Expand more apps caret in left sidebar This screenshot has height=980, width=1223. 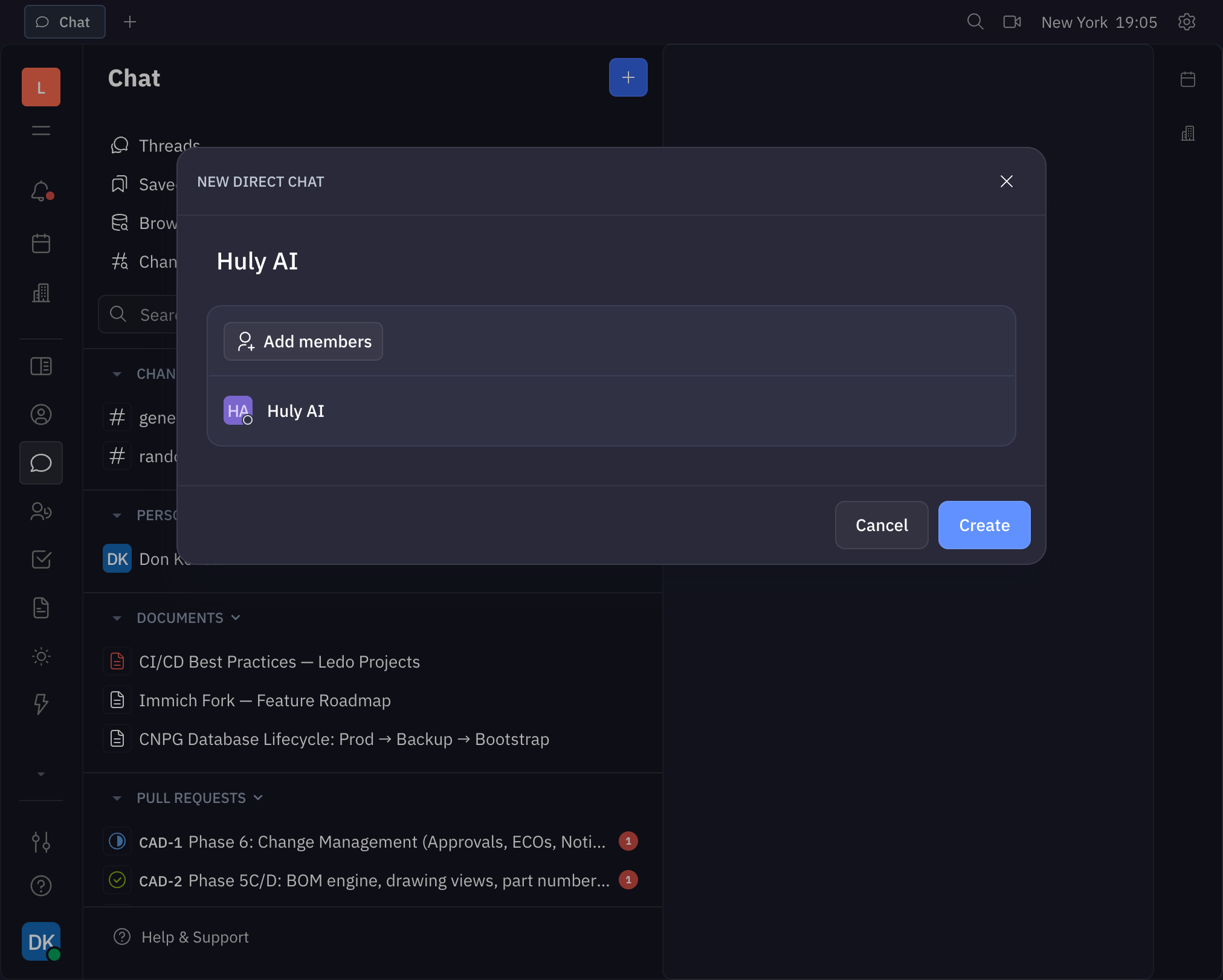tap(40, 774)
